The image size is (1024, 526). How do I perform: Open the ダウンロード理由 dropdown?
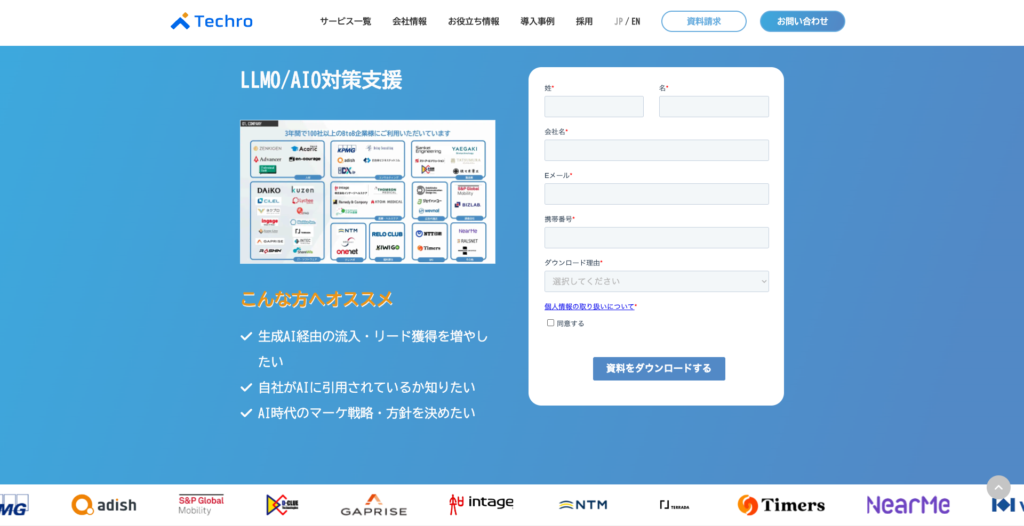[656, 281]
